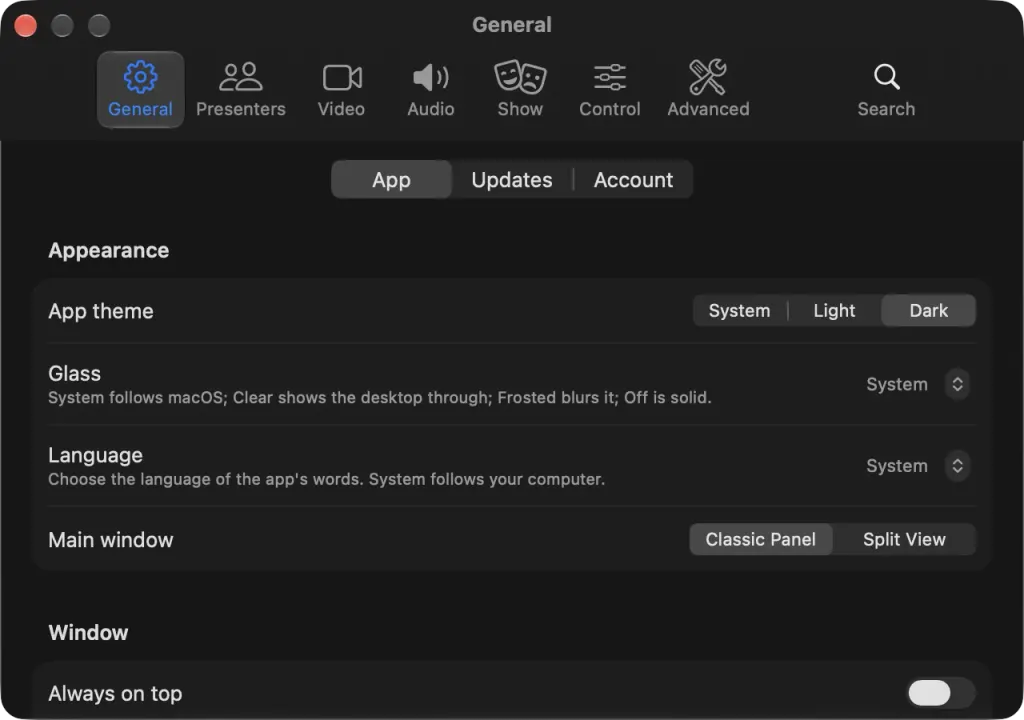Open the Advanced tools settings pane
Screen dimensions: 1024x720
pos(708,90)
